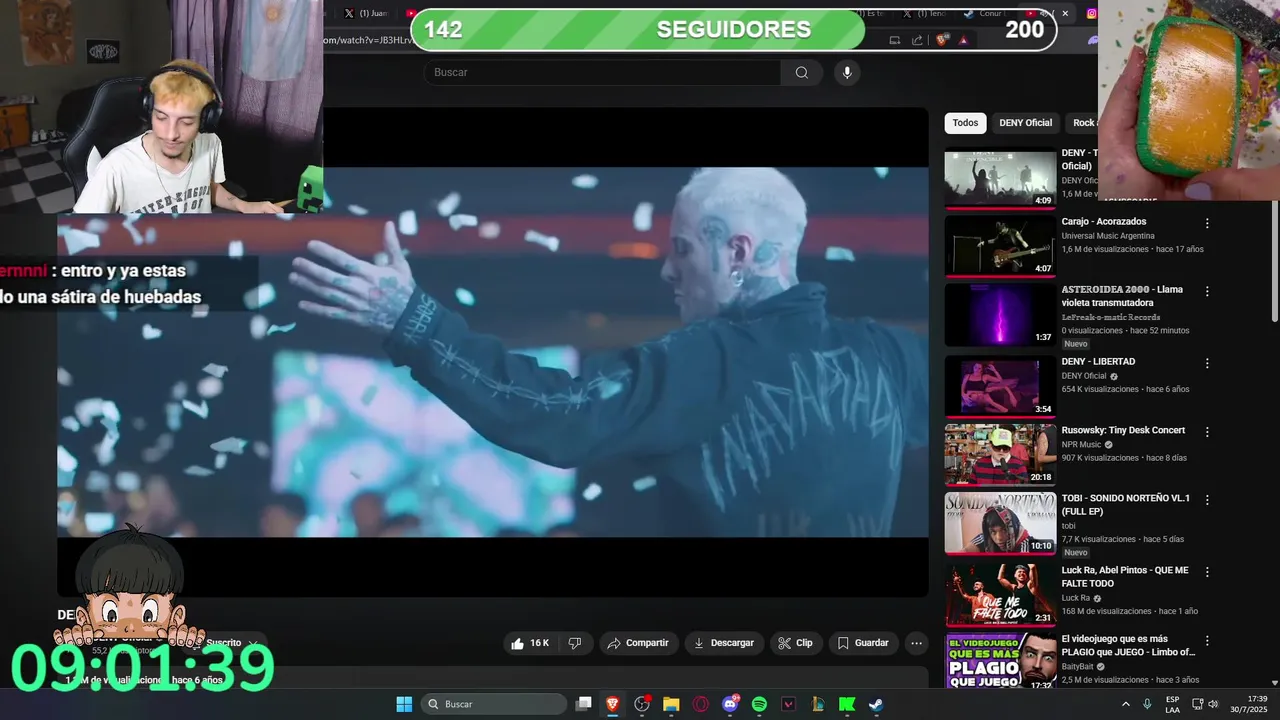
Task: Open options menu for El videojuego que es más PLAGIO
Action: 1207,640
